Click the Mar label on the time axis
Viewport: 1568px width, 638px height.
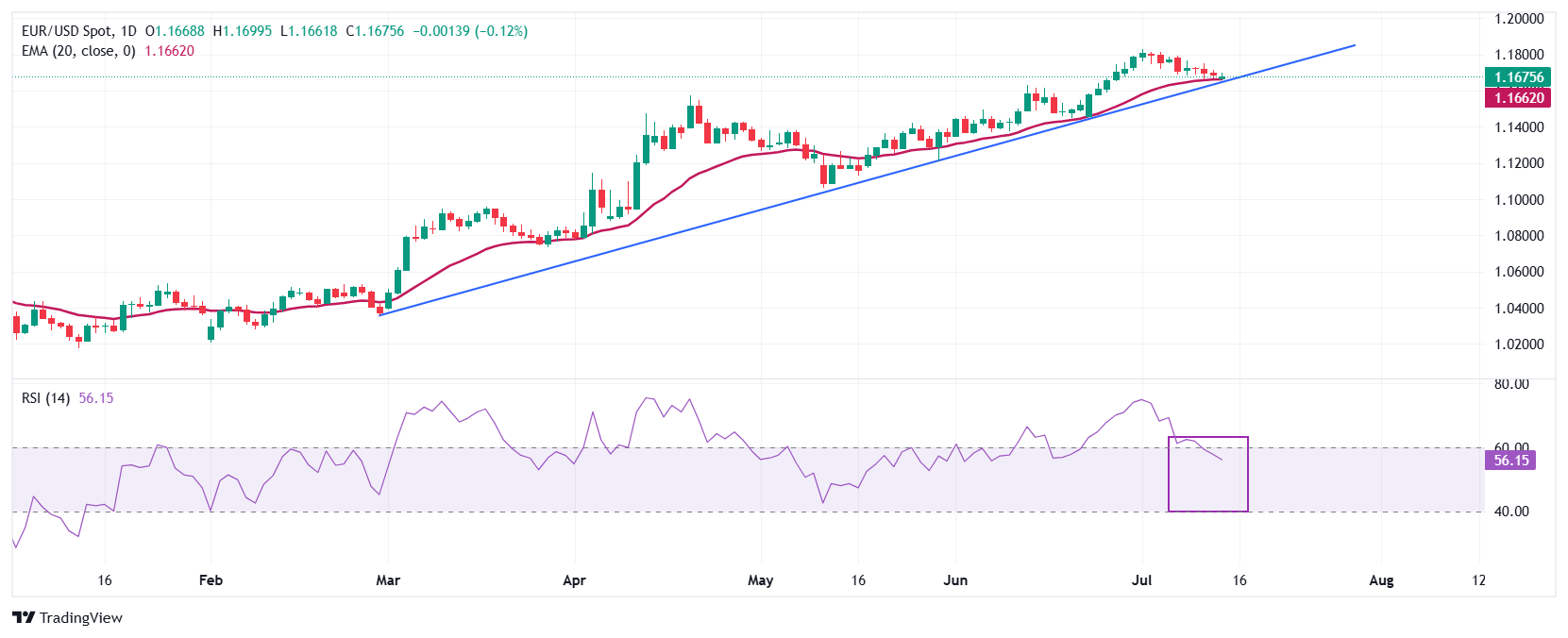[x=388, y=580]
